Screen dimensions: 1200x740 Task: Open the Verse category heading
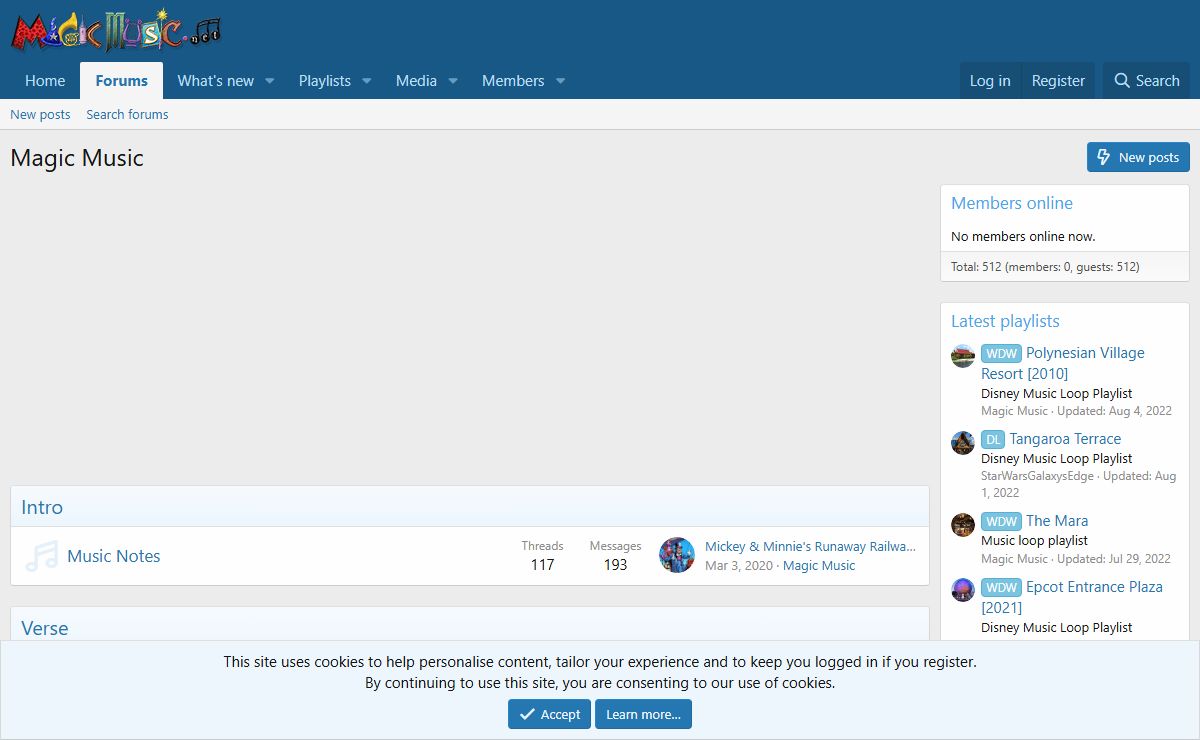click(45, 628)
